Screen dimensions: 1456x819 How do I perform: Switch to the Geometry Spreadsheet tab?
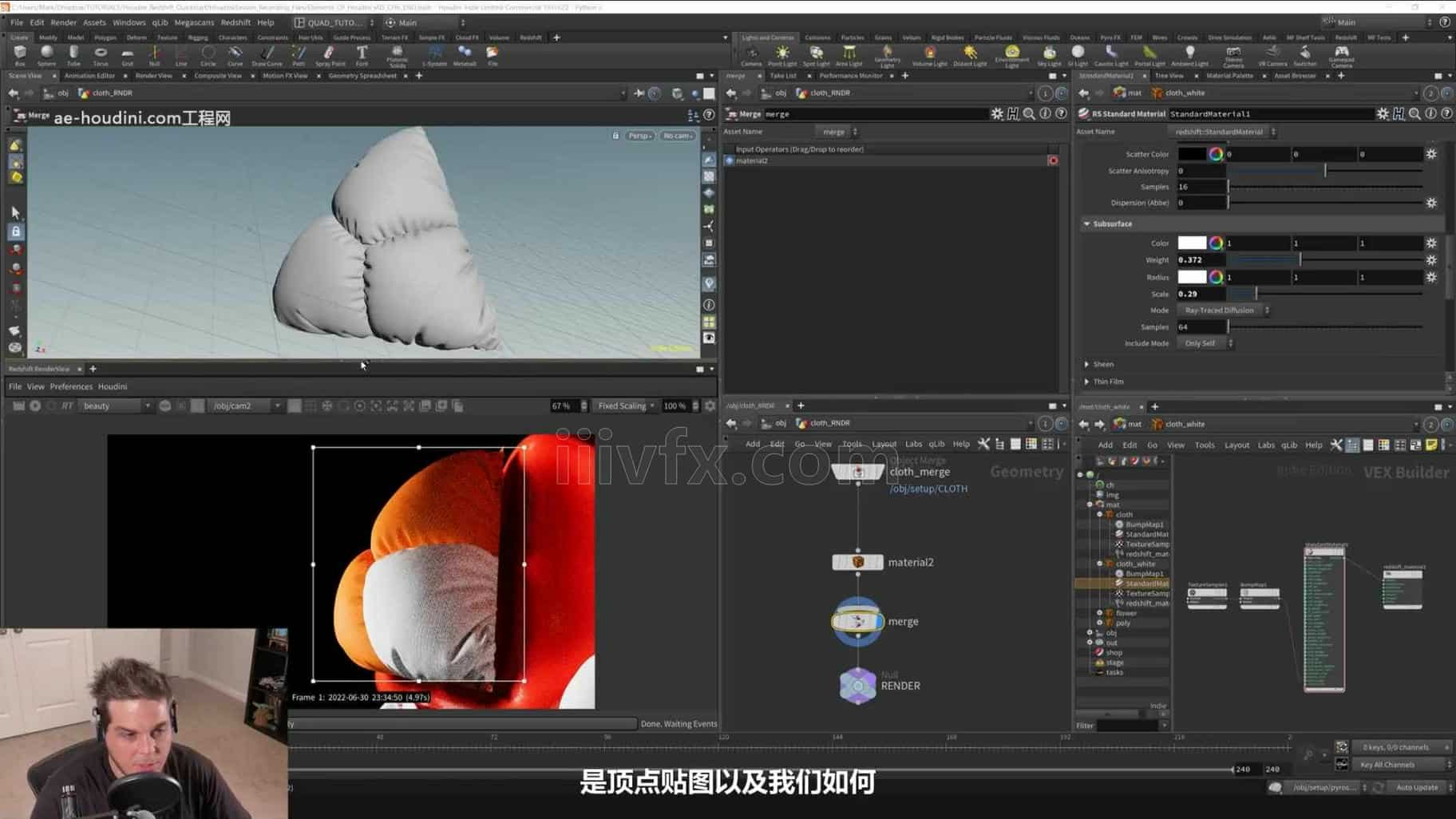(362, 76)
